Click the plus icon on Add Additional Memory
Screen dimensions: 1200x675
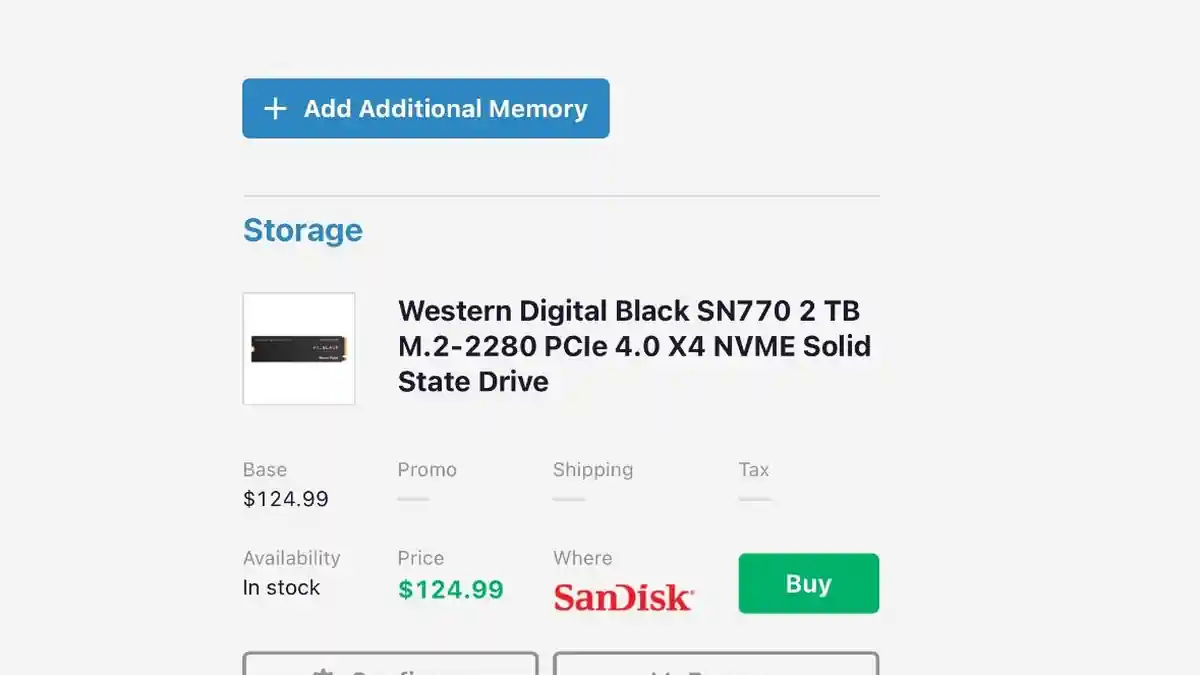point(275,109)
